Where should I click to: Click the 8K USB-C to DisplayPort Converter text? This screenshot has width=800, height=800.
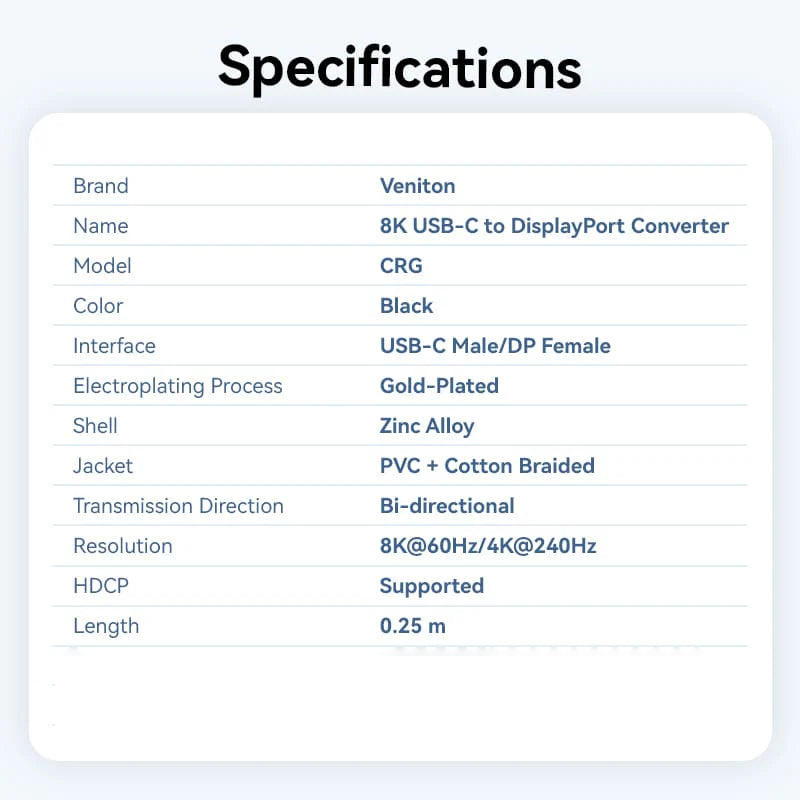(x=554, y=226)
